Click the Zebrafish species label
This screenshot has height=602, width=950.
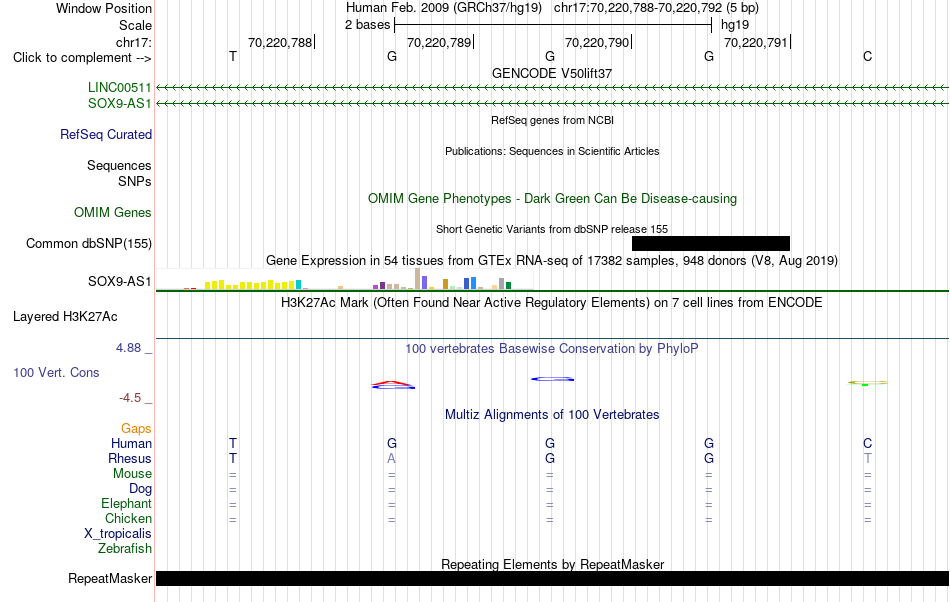[x=125, y=548]
